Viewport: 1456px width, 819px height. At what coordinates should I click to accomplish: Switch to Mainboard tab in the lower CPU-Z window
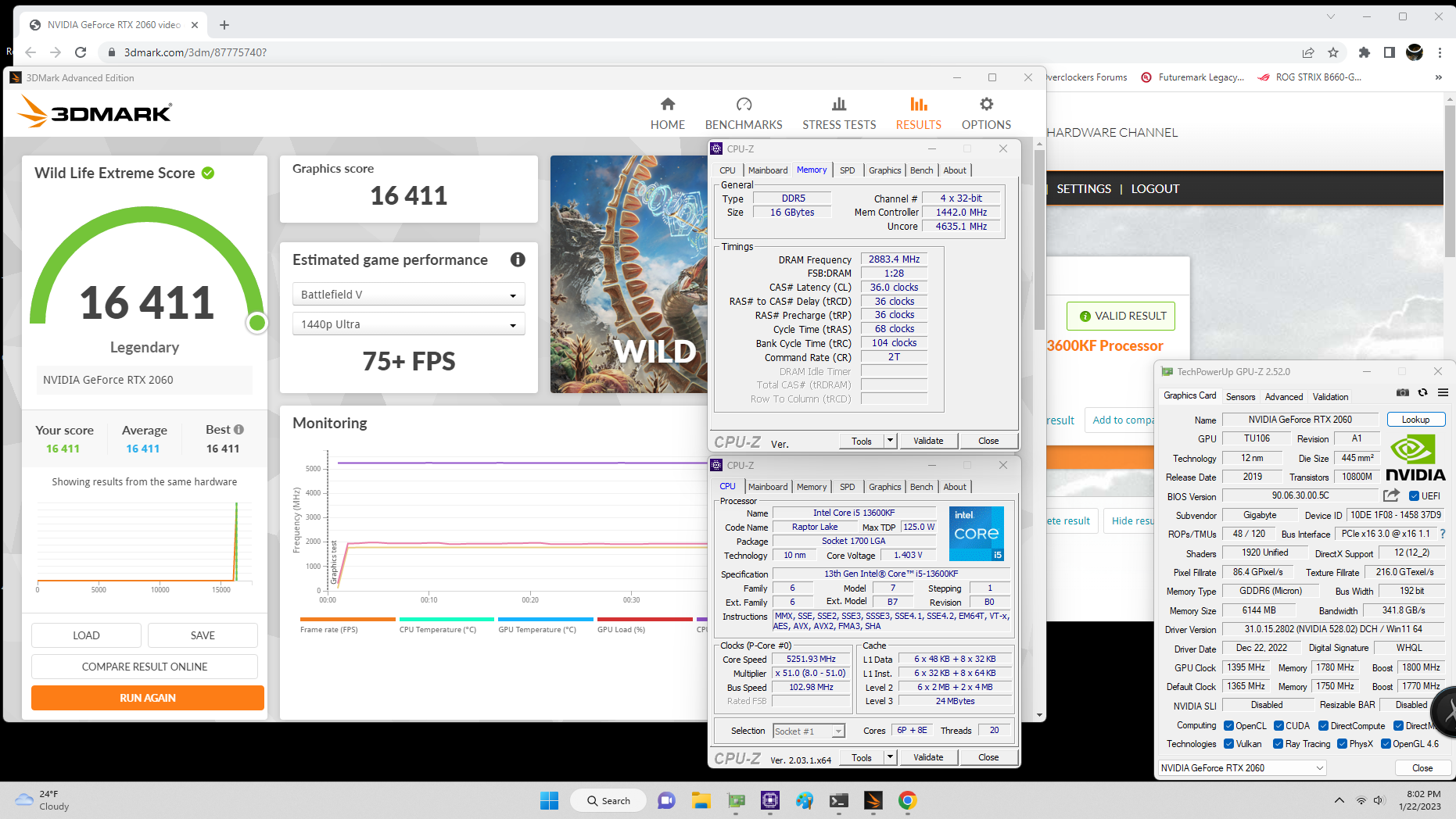768,487
